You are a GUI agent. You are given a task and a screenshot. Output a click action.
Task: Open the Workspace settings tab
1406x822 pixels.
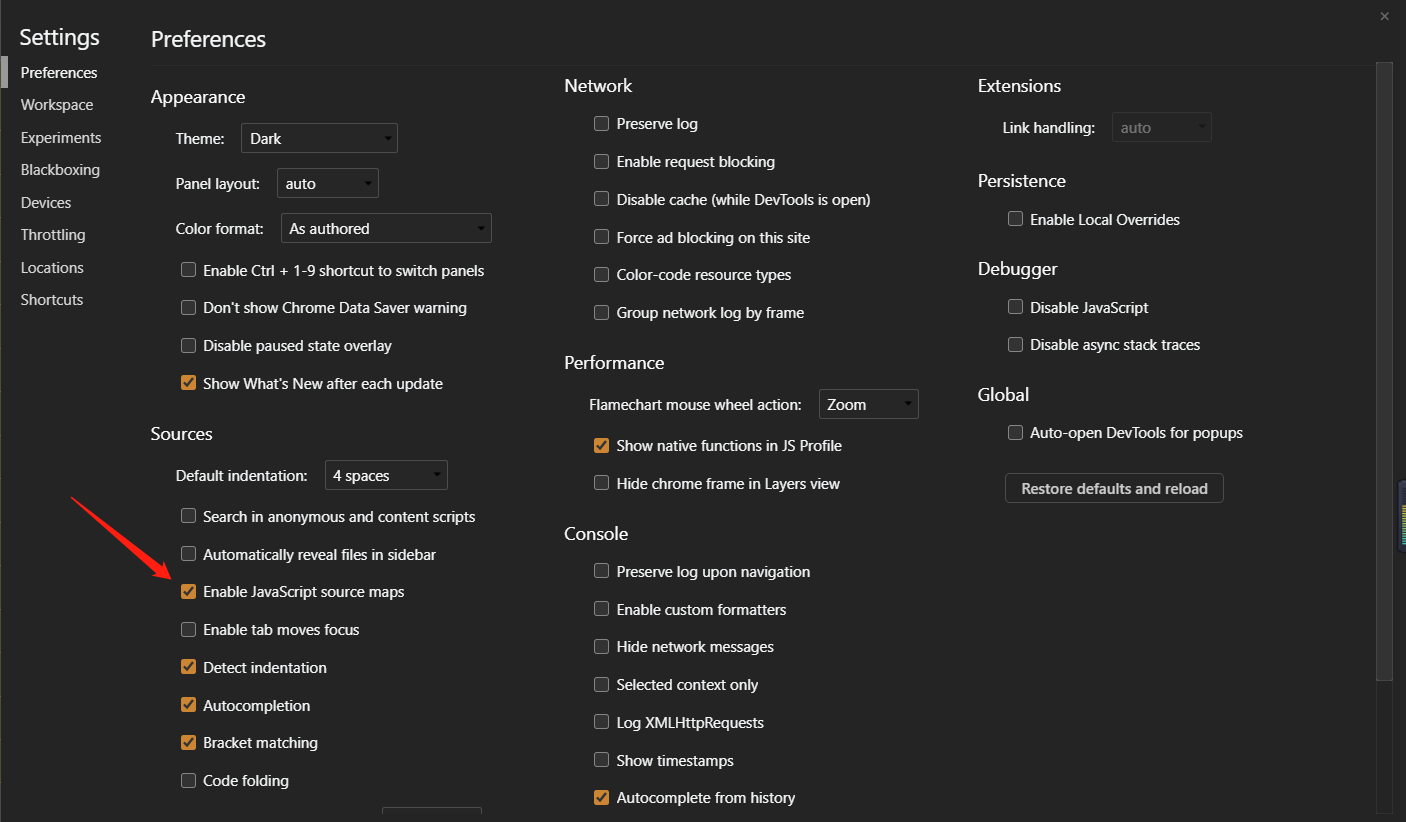[57, 105]
